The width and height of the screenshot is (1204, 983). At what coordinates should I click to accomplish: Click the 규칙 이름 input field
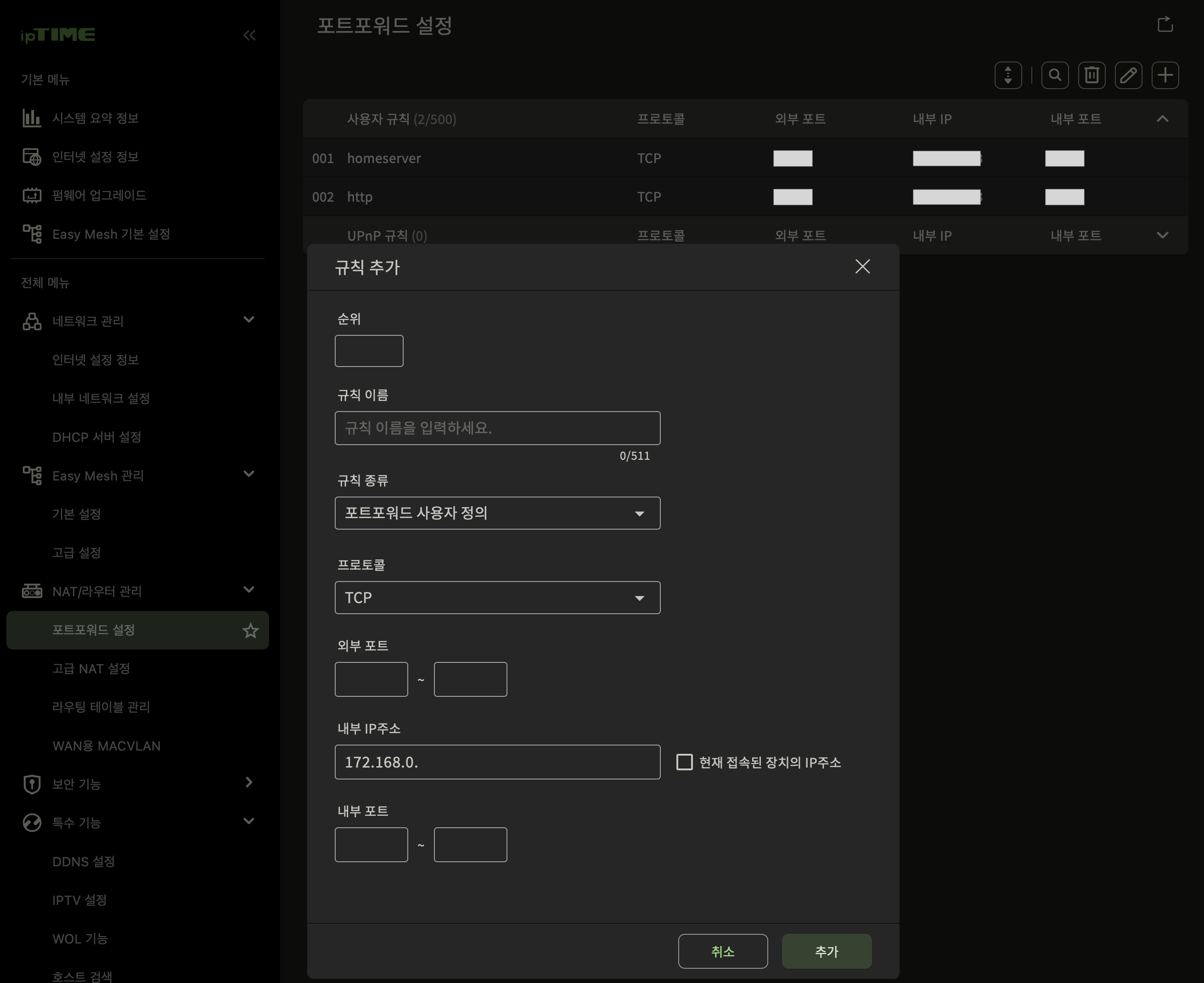point(497,428)
